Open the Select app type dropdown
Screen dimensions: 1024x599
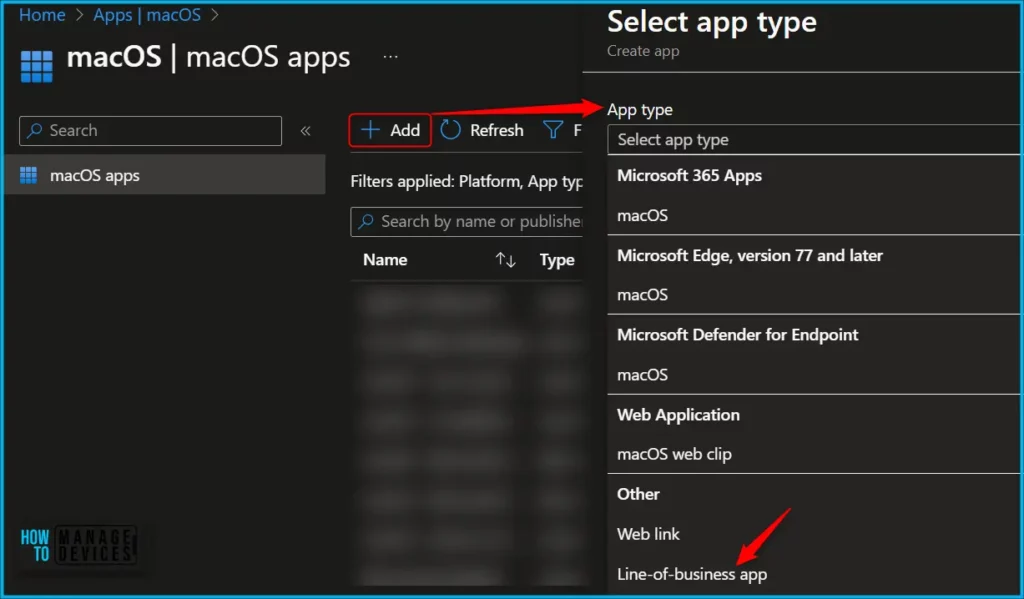[814, 140]
